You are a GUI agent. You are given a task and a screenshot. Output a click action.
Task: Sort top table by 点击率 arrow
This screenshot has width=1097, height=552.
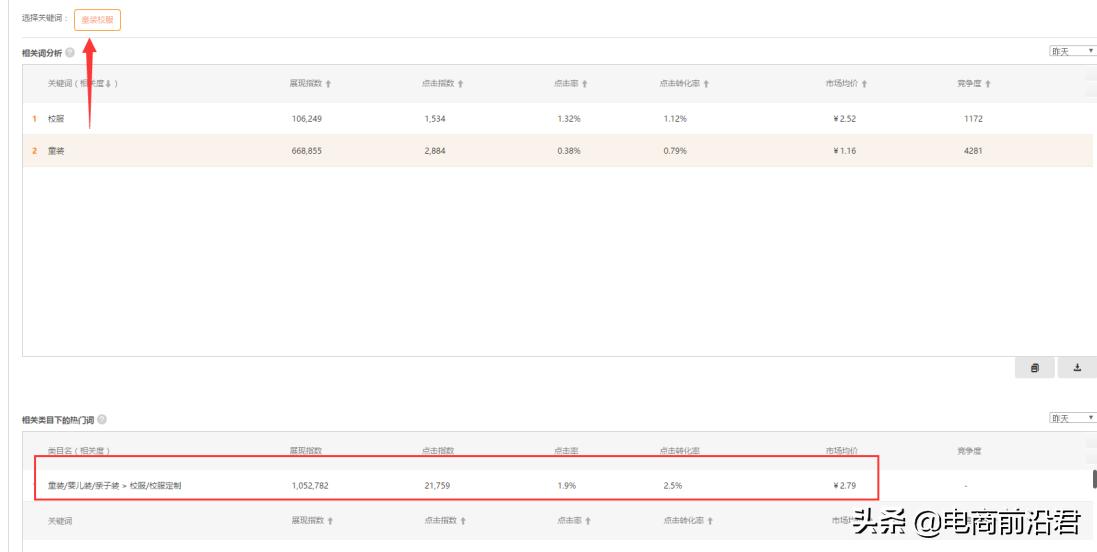point(585,84)
